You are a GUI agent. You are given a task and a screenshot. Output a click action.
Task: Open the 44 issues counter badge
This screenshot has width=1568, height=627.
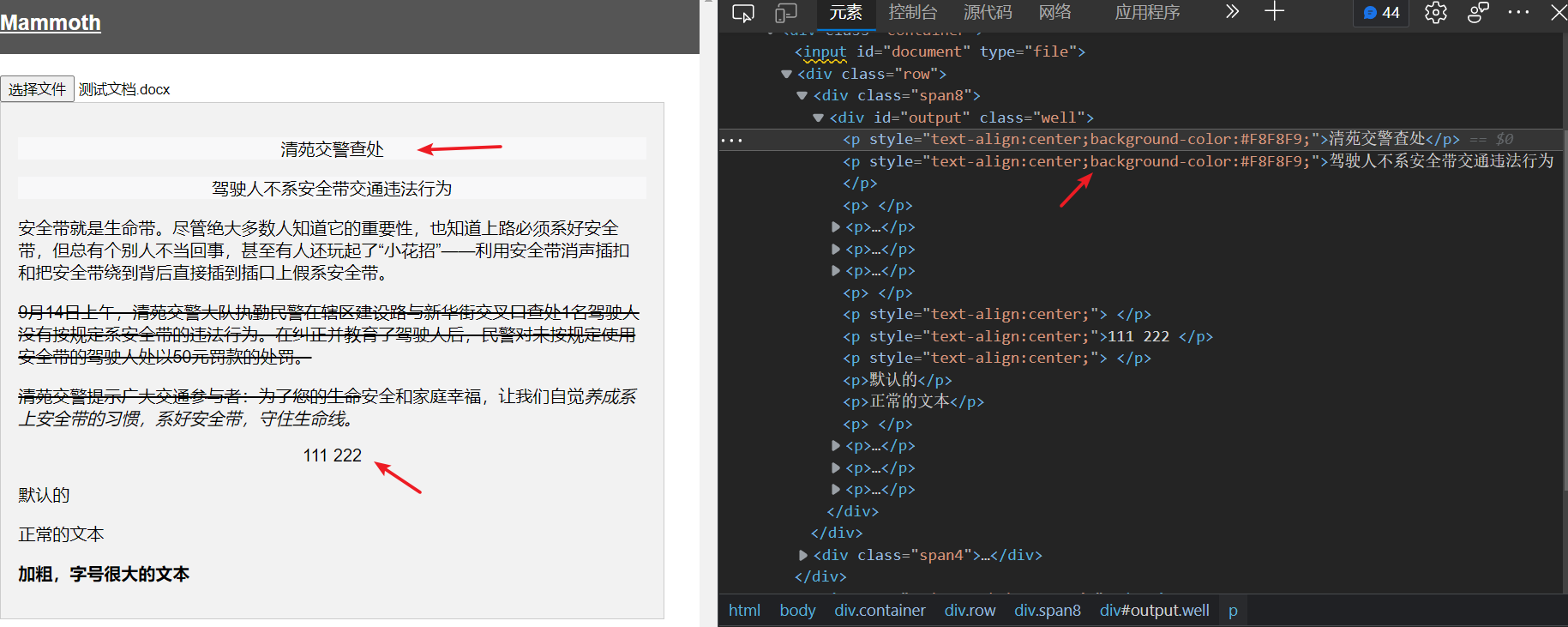click(1381, 13)
